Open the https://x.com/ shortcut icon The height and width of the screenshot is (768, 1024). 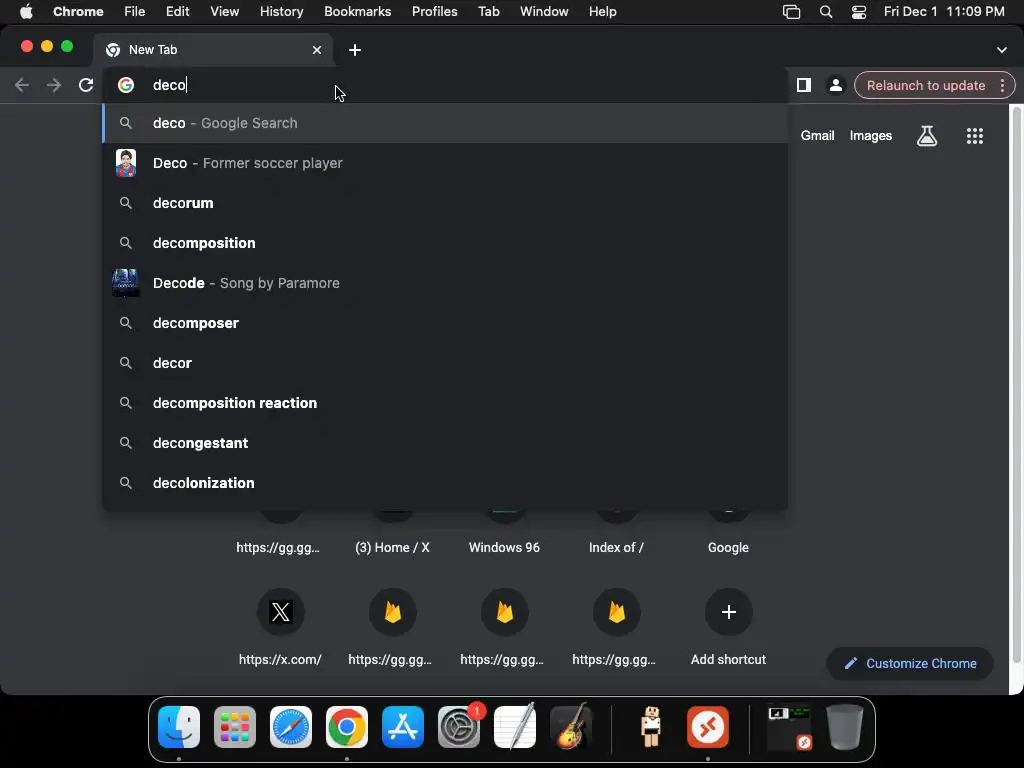click(x=280, y=612)
